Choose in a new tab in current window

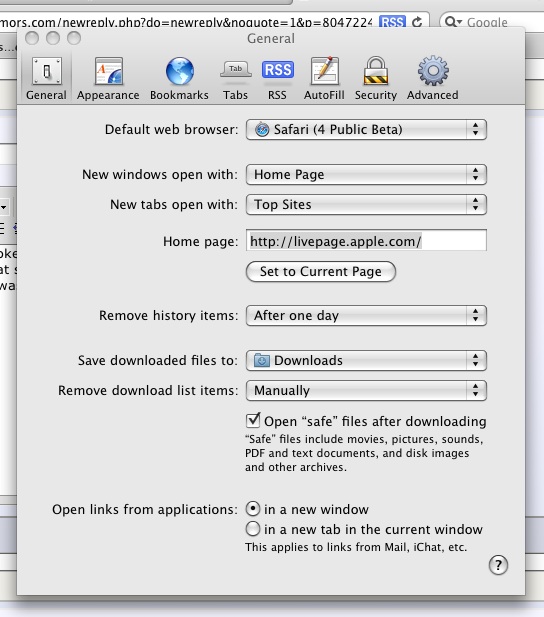pyautogui.click(x=253, y=529)
